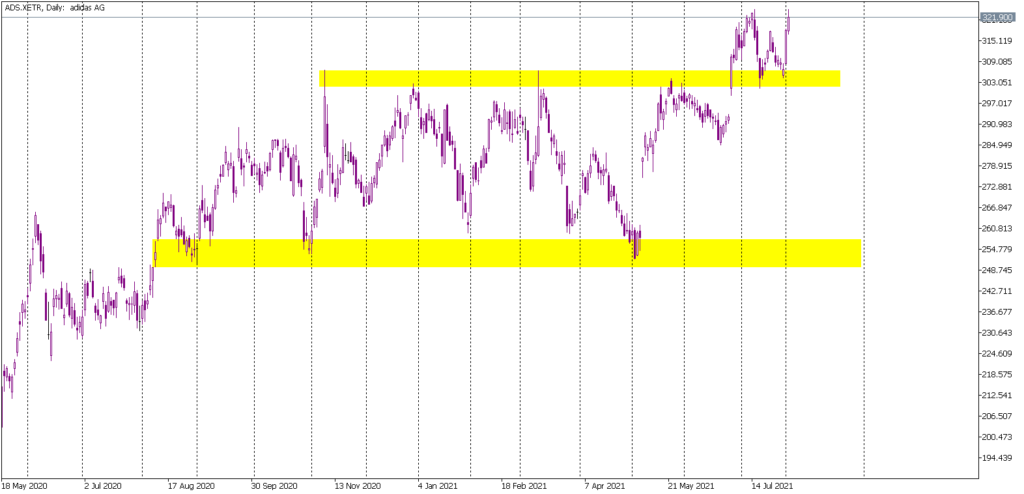Click the 297.017 price axis label
The image size is (1024, 494).
(997, 104)
